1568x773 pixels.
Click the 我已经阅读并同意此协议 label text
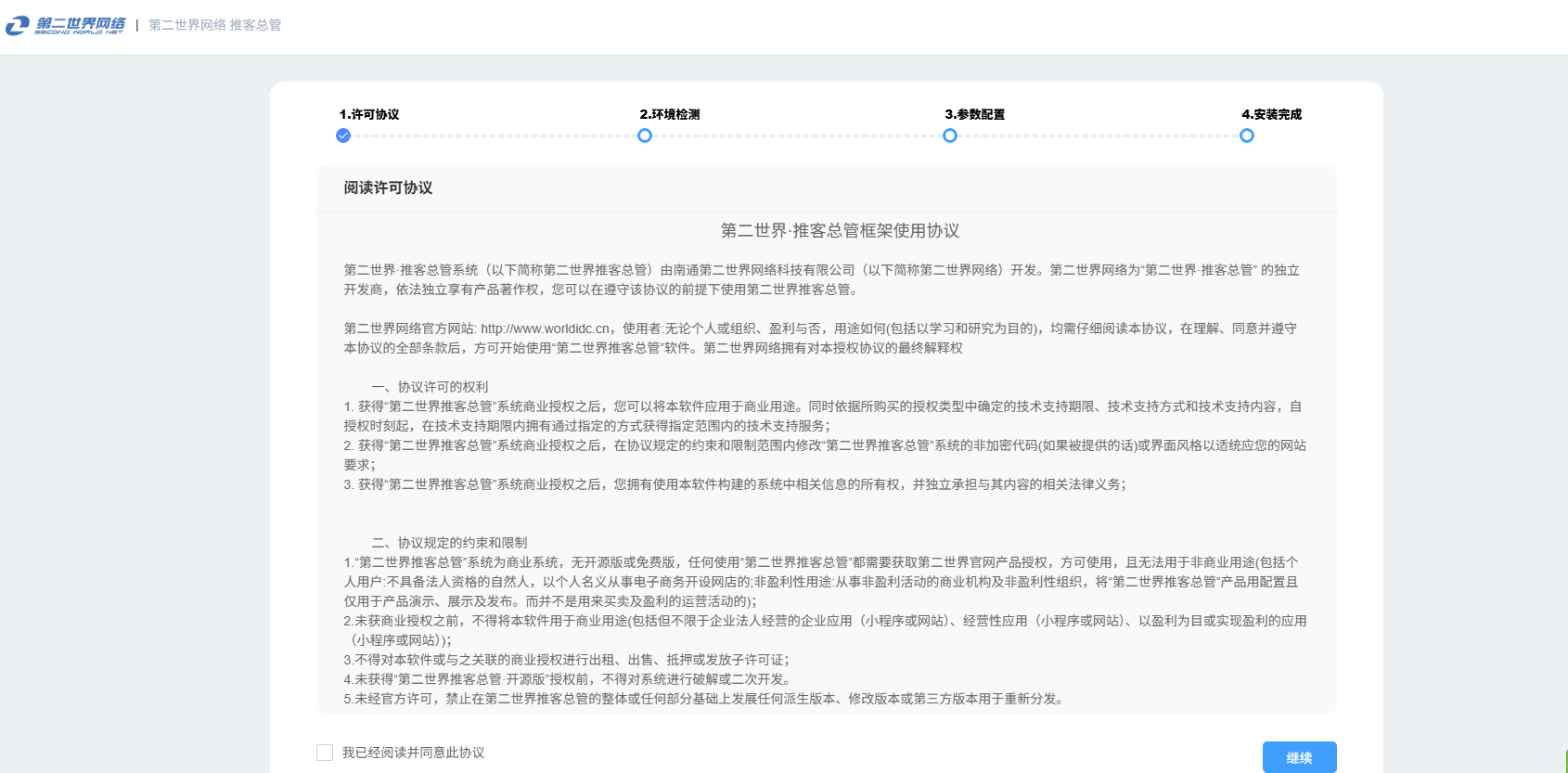pyautogui.click(x=413, y=753)
